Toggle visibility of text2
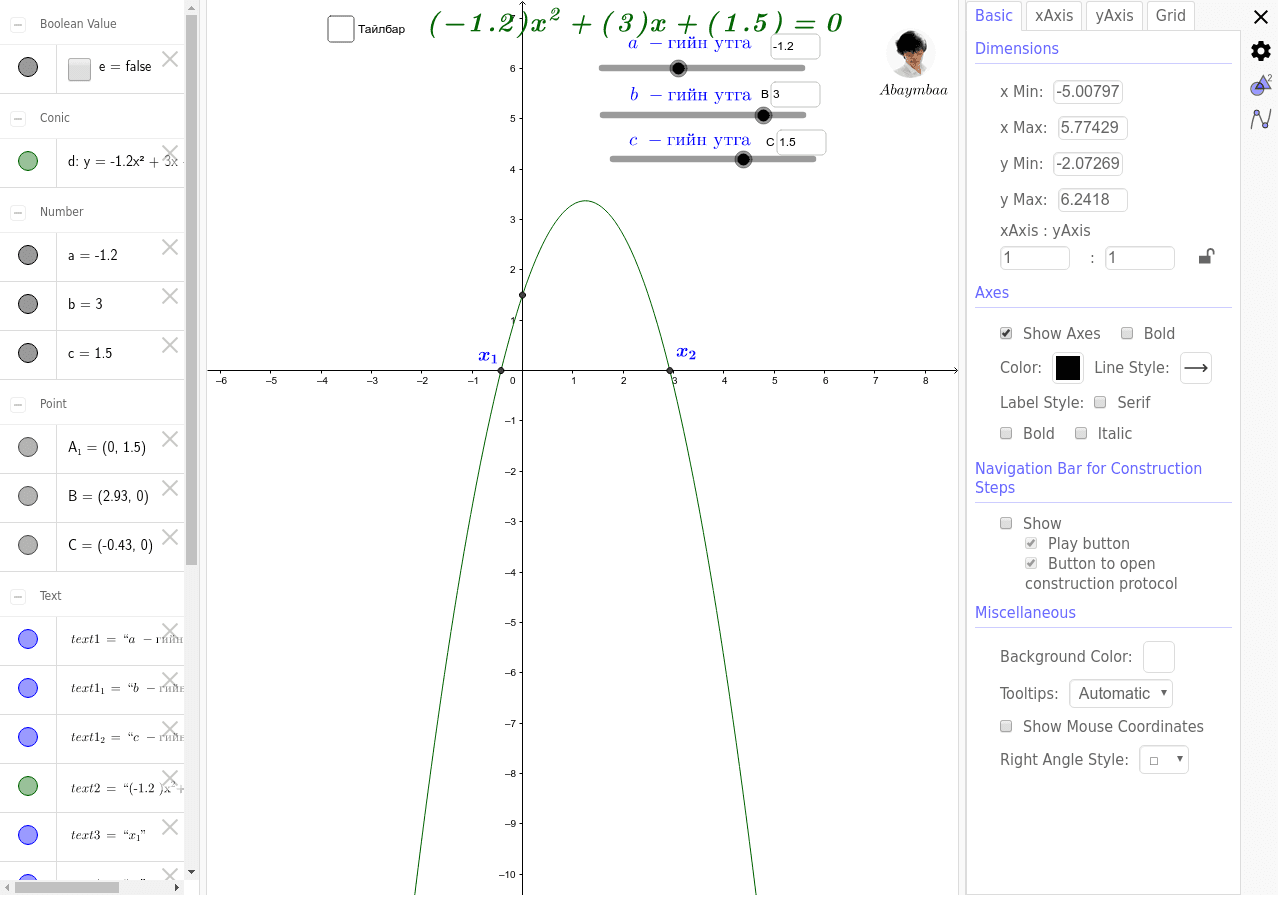The width and height of the screenshot is (1280, 897). 28,787
